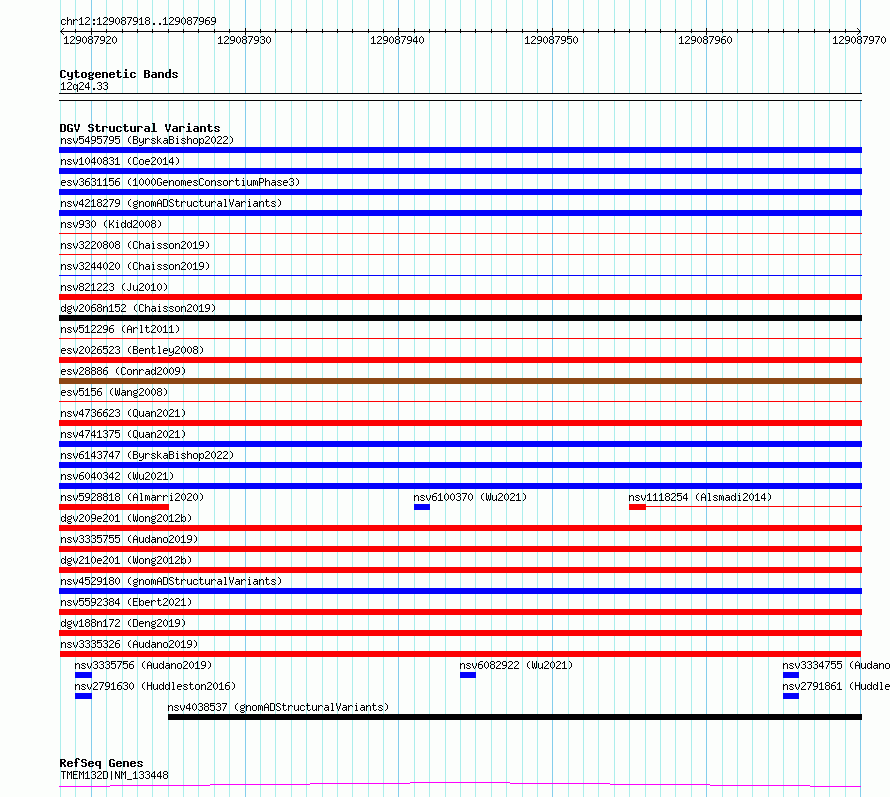Viewport: 890px width, 797px height.
Task: Open nsv3335755 (Audano2019) label
Action: pyautogui.click(x=129, y=539)
